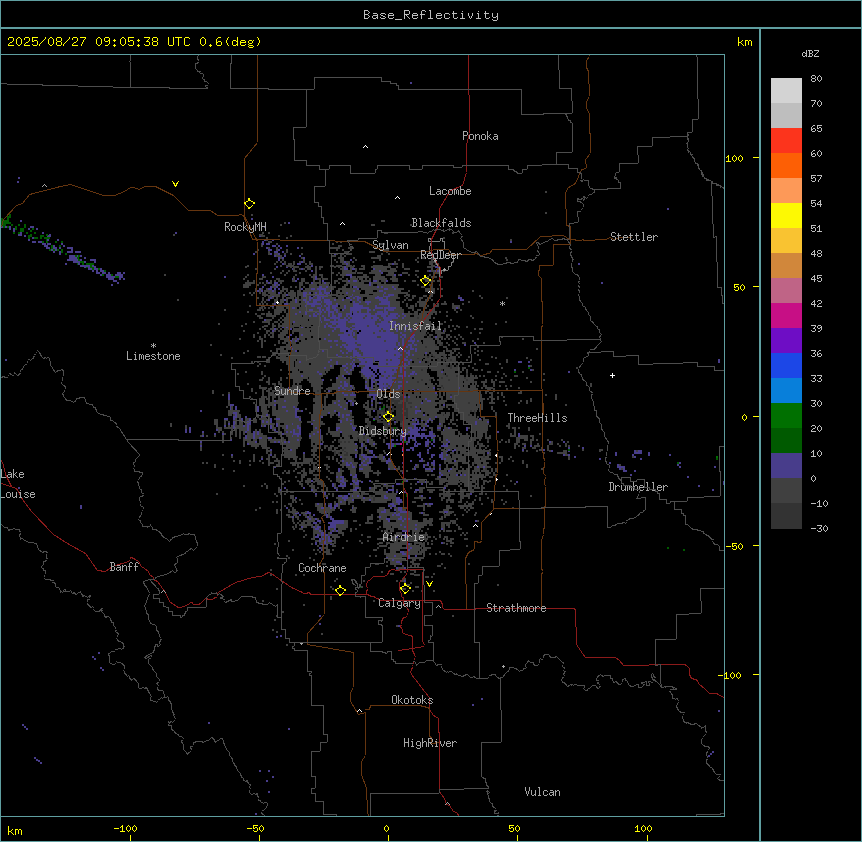
Task: Click the 0 tick on the bottom axis
Action: point(386,828)
